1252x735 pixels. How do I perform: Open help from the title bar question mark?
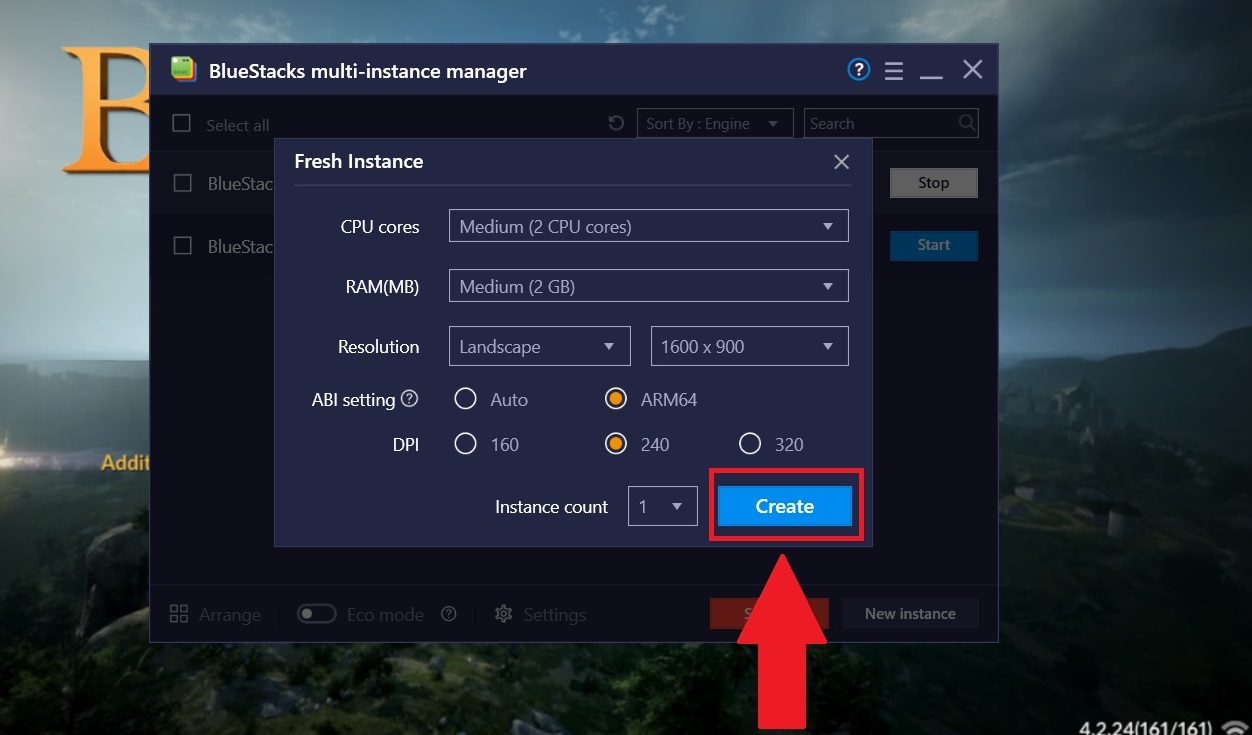pos(858,70)
